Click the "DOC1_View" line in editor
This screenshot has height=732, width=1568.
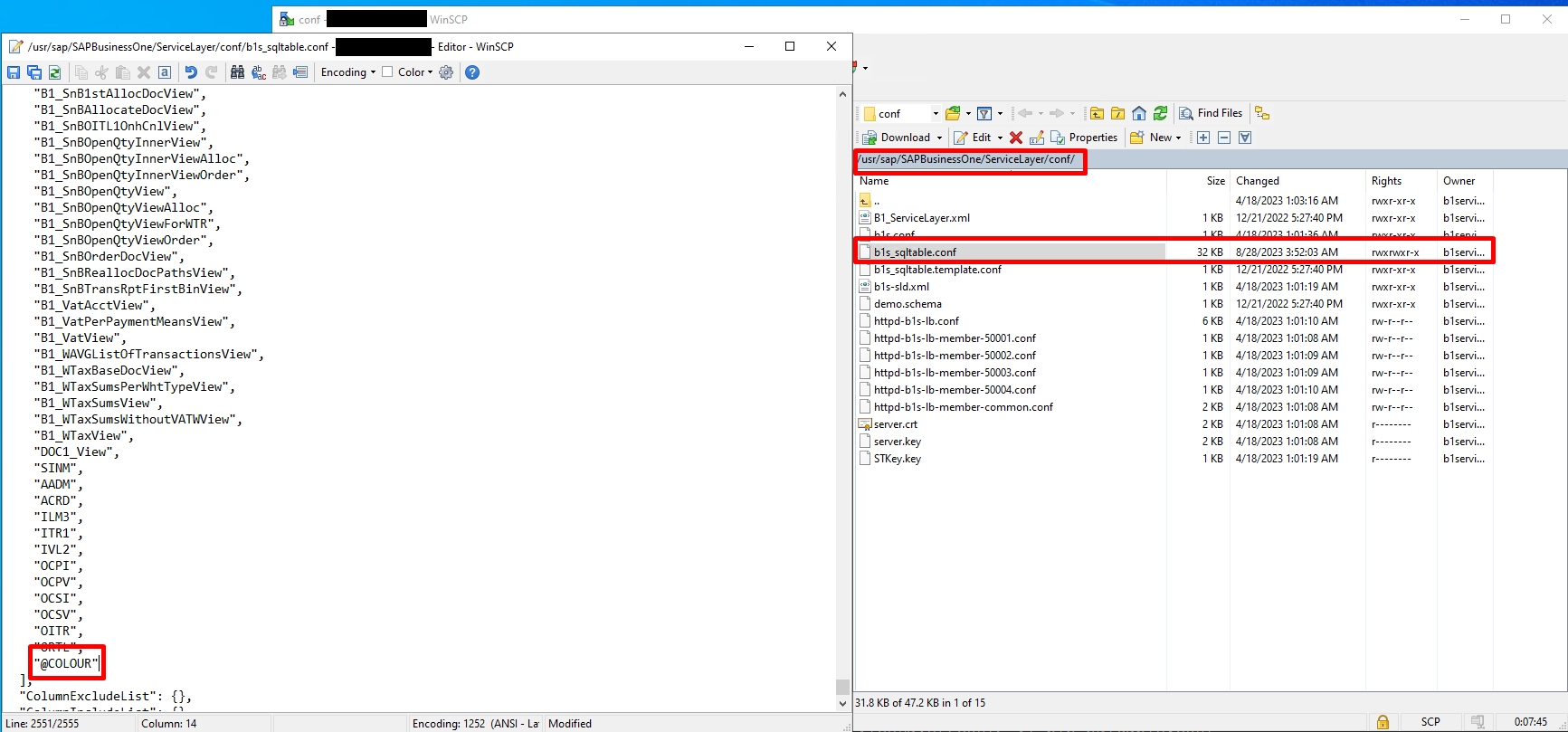tap(77, 452)
